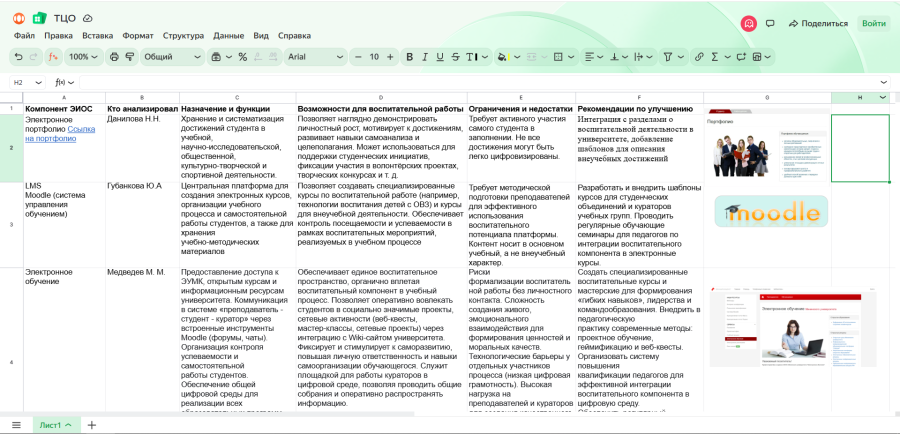900x434 pixels.
Task: Print the spreadsheet
Action: tap(114, 57)
